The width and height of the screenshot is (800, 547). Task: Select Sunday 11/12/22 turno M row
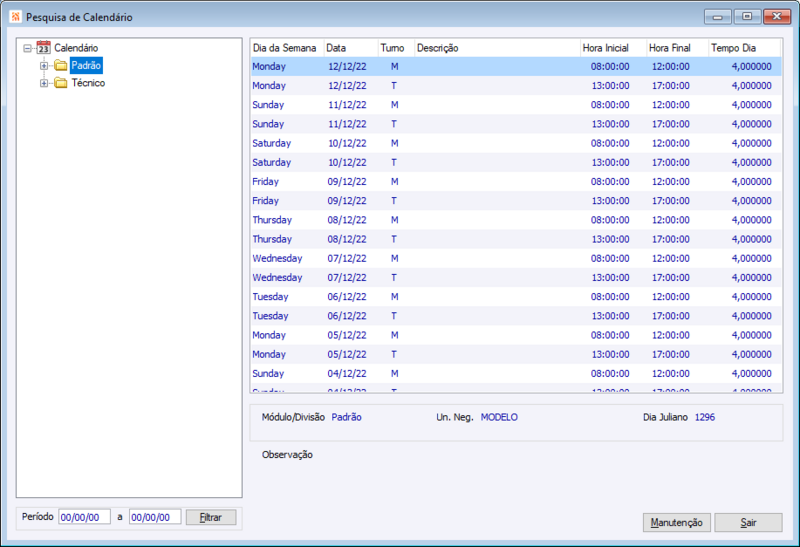pos(516,105)
